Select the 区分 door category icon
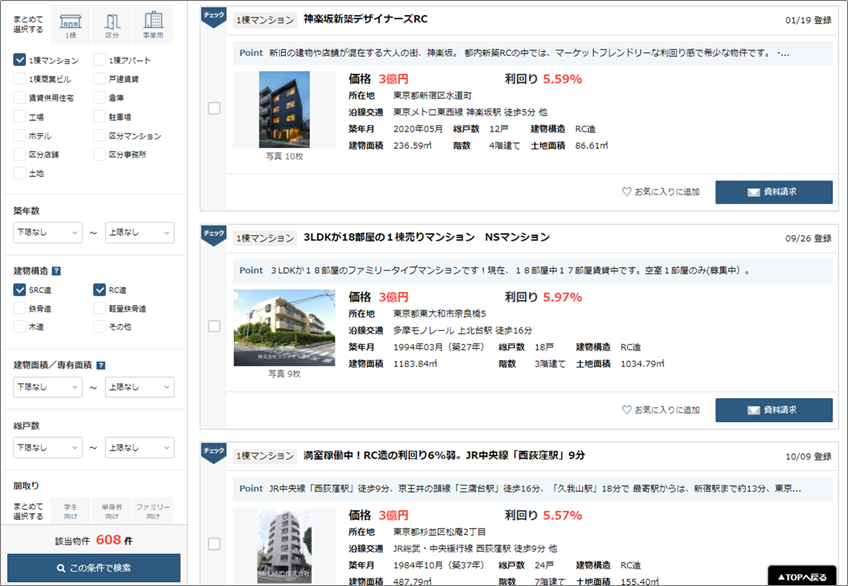Image resolution: width=848 pixels, height=586 pixels. pos(111,24)
